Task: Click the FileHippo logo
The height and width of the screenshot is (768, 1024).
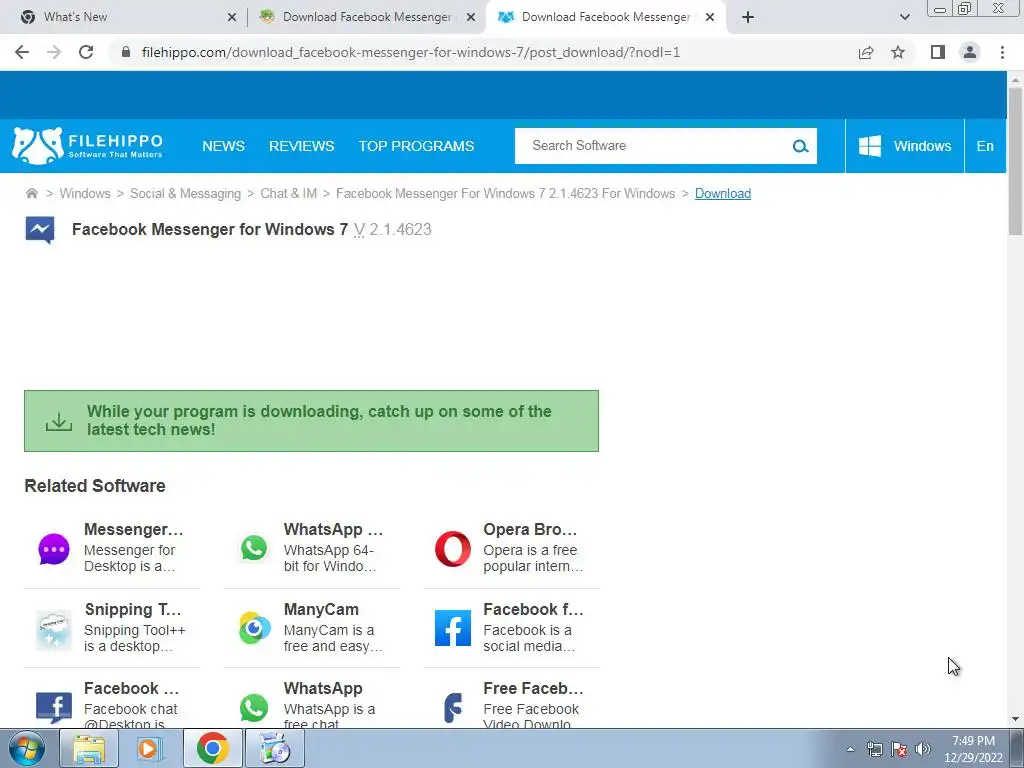Action: 88,146
